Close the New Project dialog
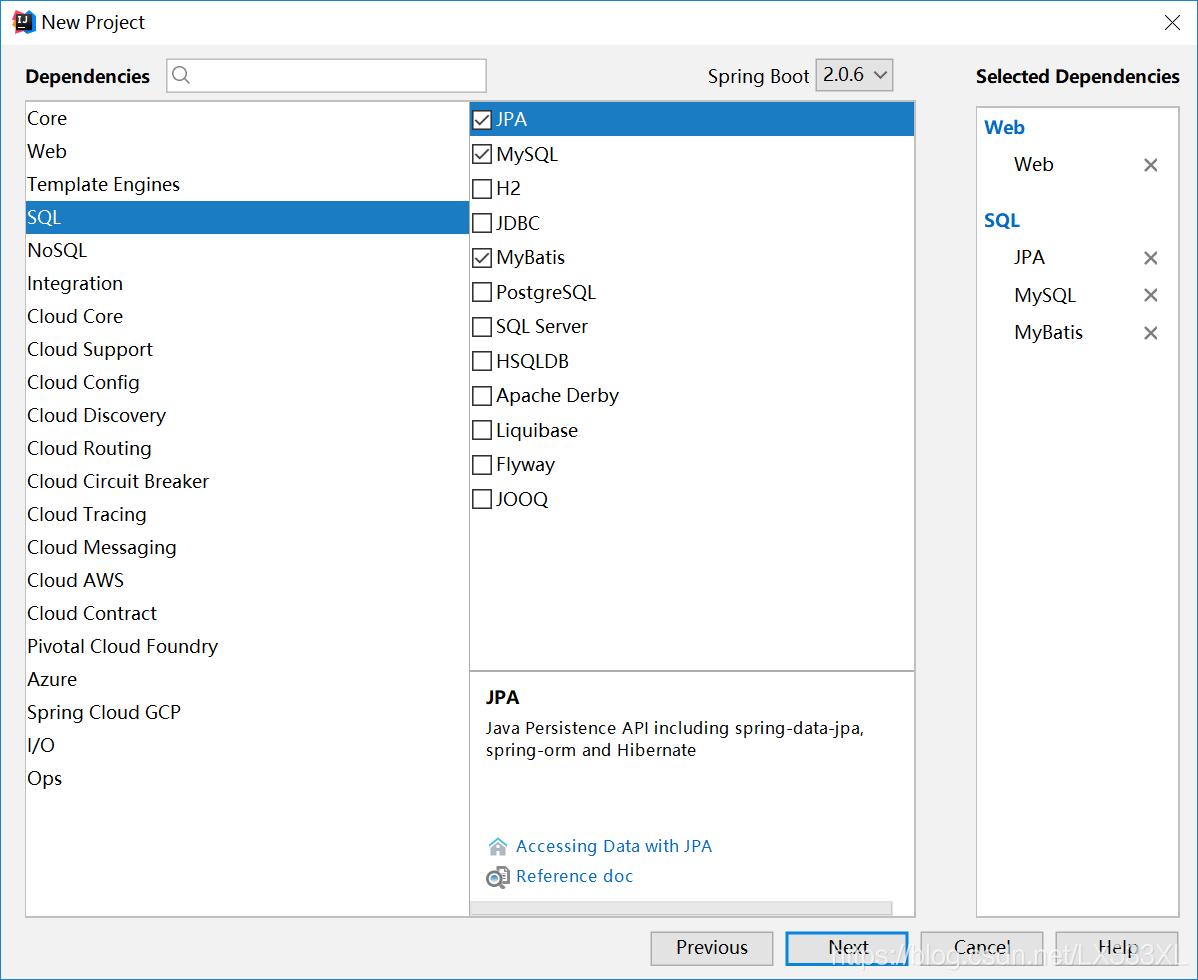This screenshot has width=1198, height=980. coord(1172,22)
